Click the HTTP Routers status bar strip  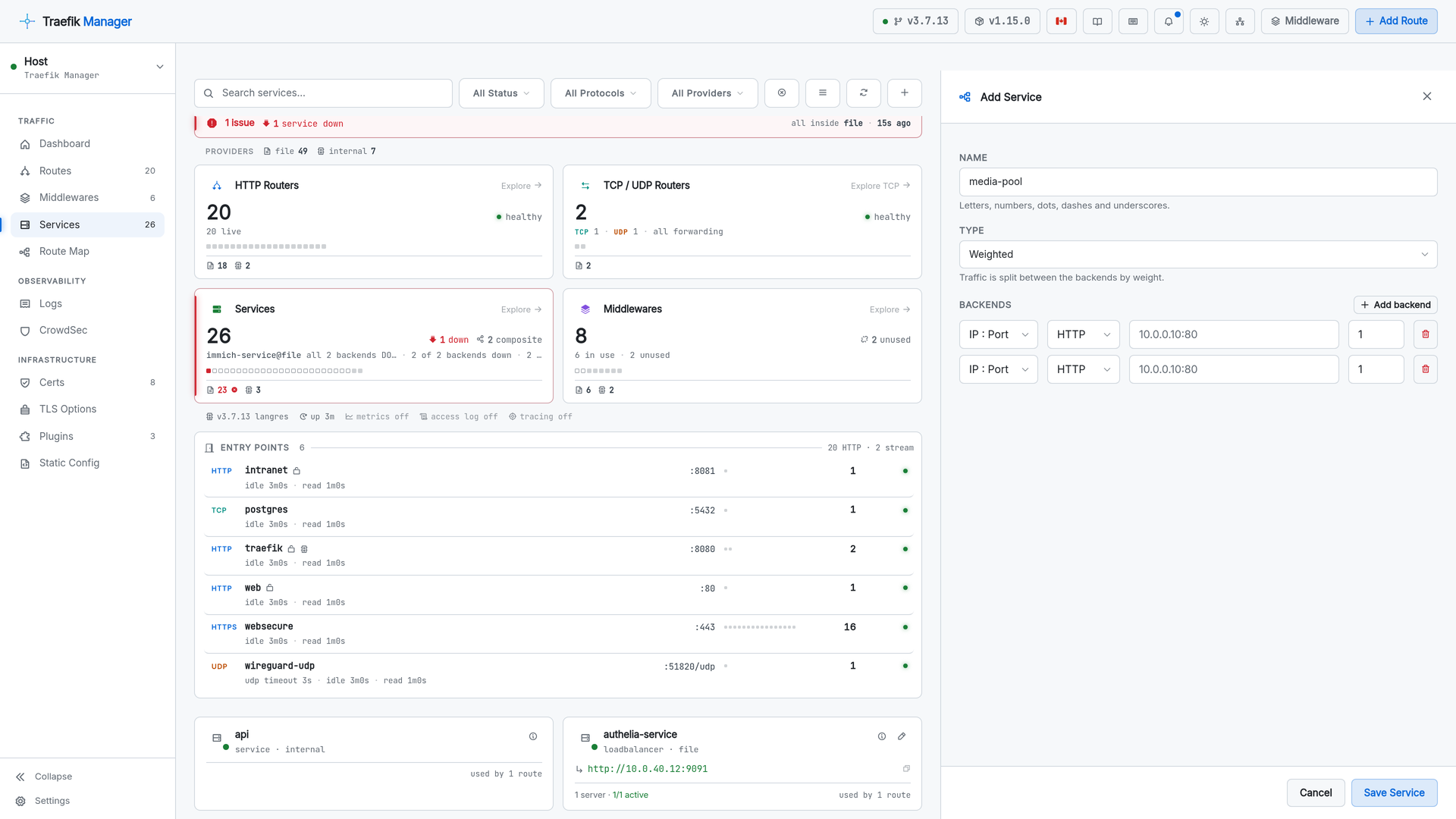266,246
